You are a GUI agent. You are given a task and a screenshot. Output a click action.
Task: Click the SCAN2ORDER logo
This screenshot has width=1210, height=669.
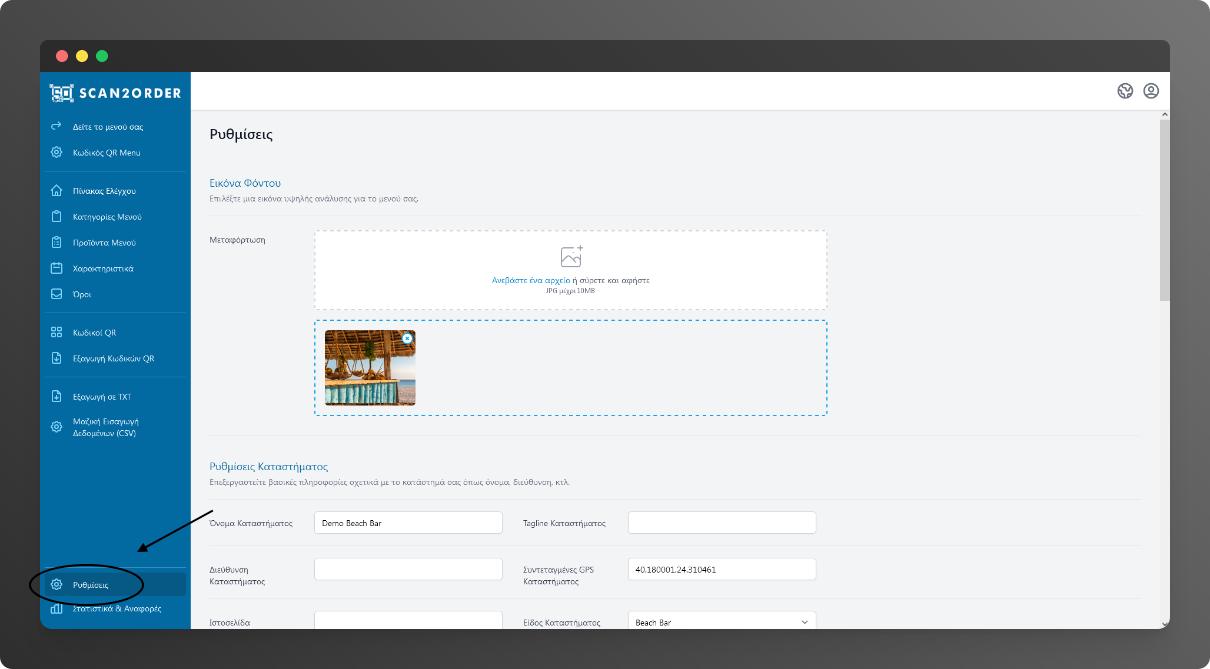tap(115, 93)
